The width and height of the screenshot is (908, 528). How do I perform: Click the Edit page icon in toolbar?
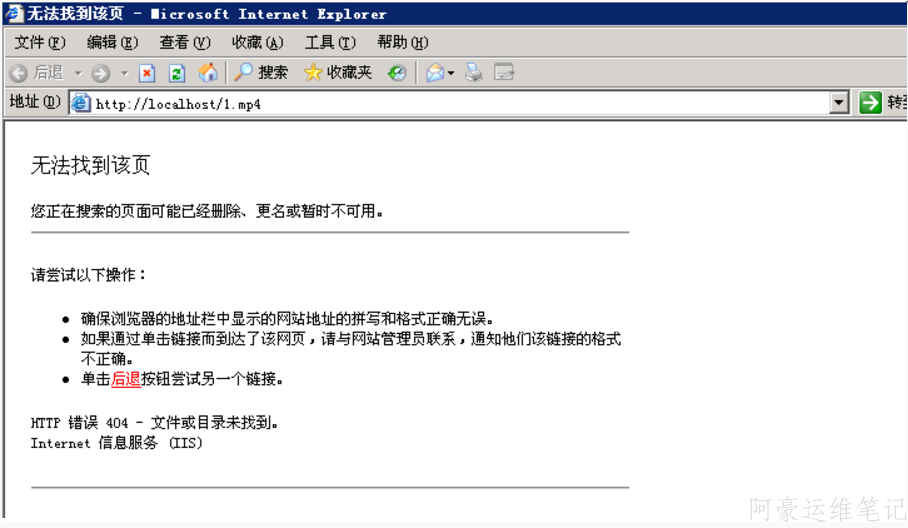click(x=504, y=73)
